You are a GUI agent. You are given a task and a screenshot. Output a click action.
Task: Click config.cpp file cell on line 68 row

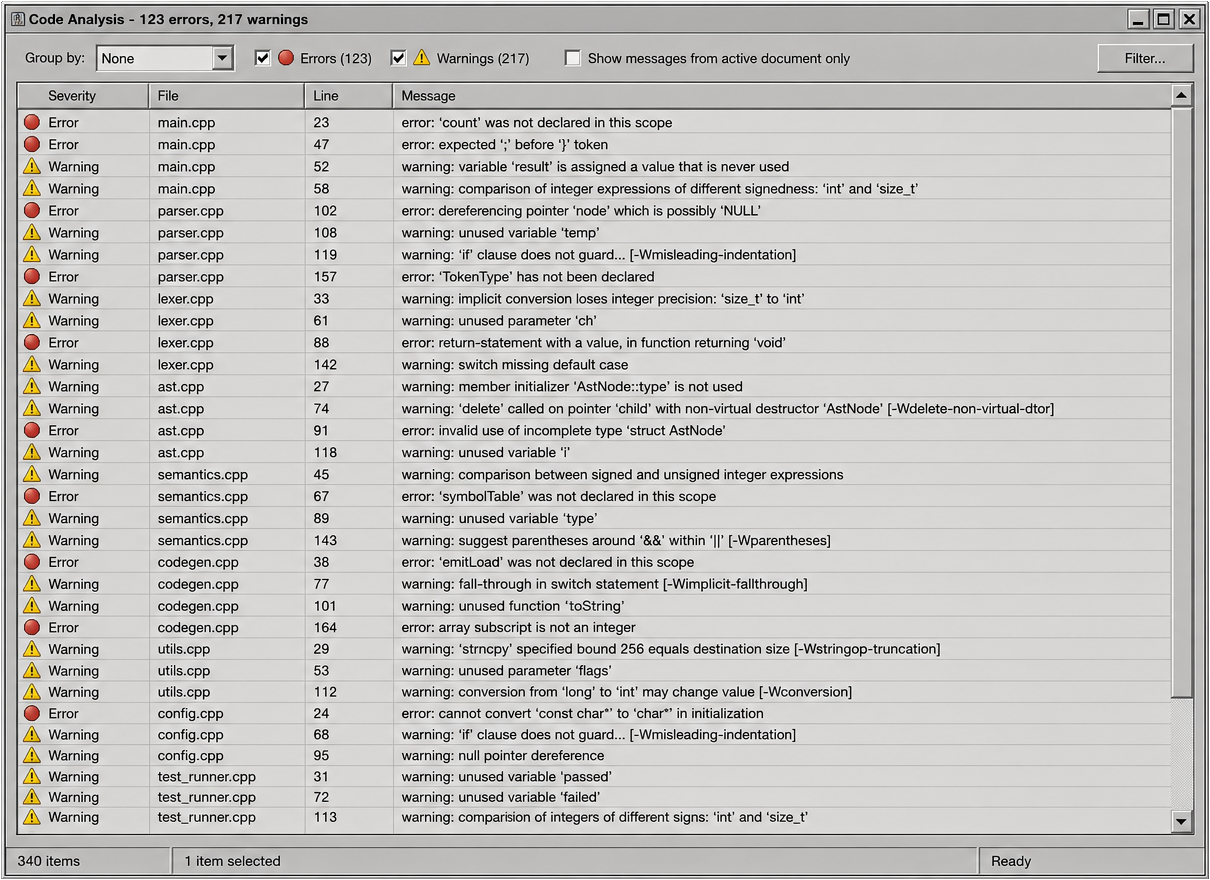point(191,735)
